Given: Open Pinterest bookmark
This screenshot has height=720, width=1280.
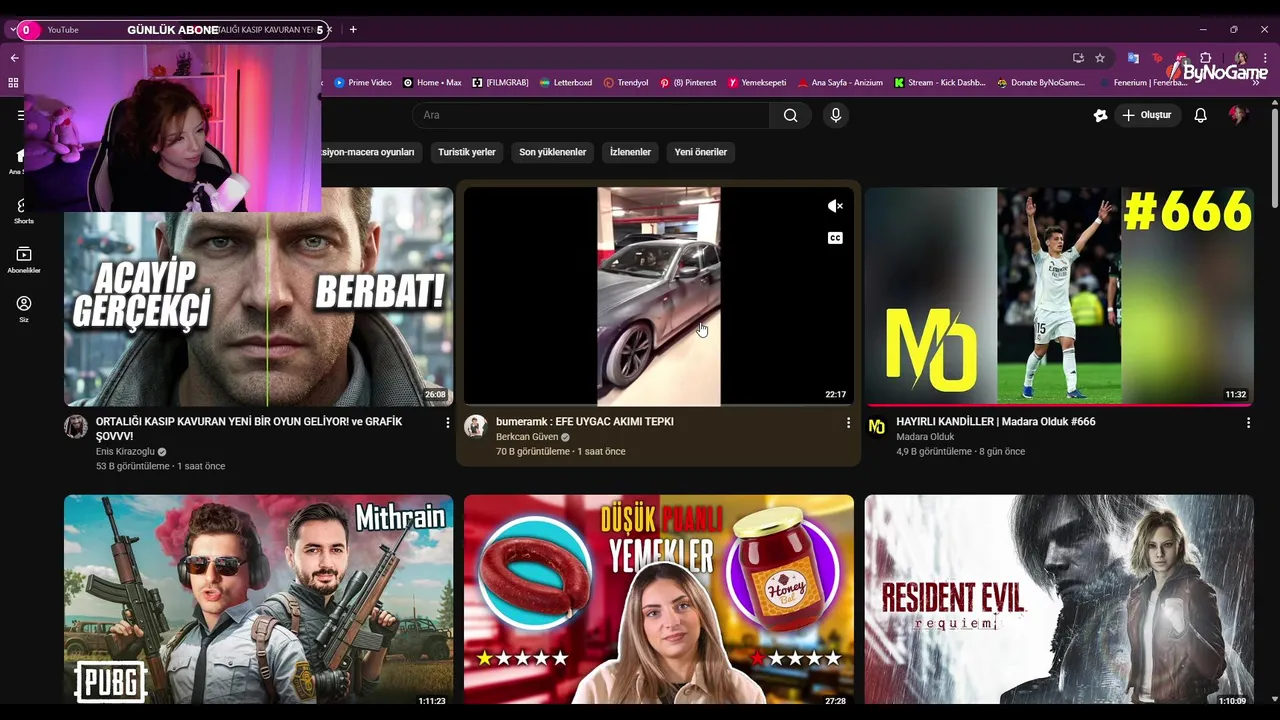Looking at the screenshot, I should click(688, 83).
